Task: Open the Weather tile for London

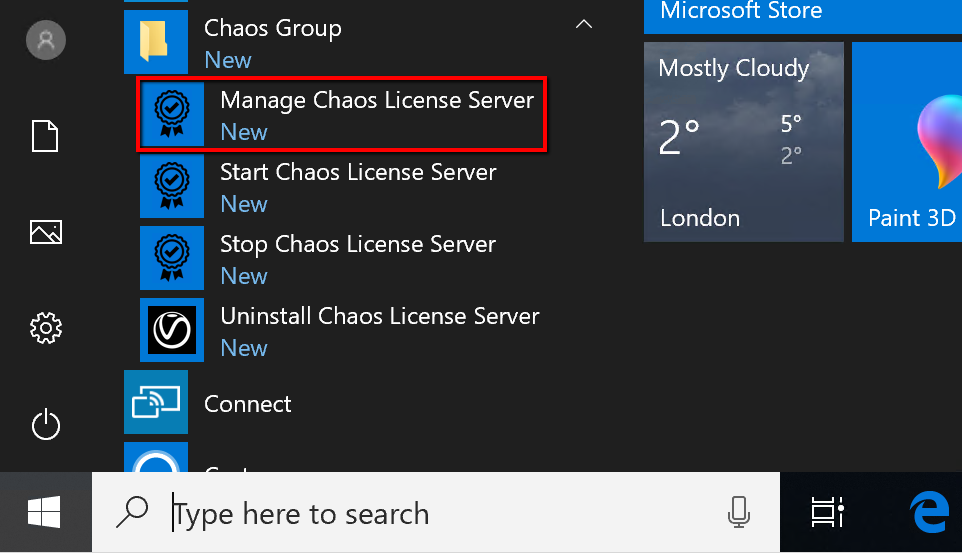Action: click(x=743, y=142)
